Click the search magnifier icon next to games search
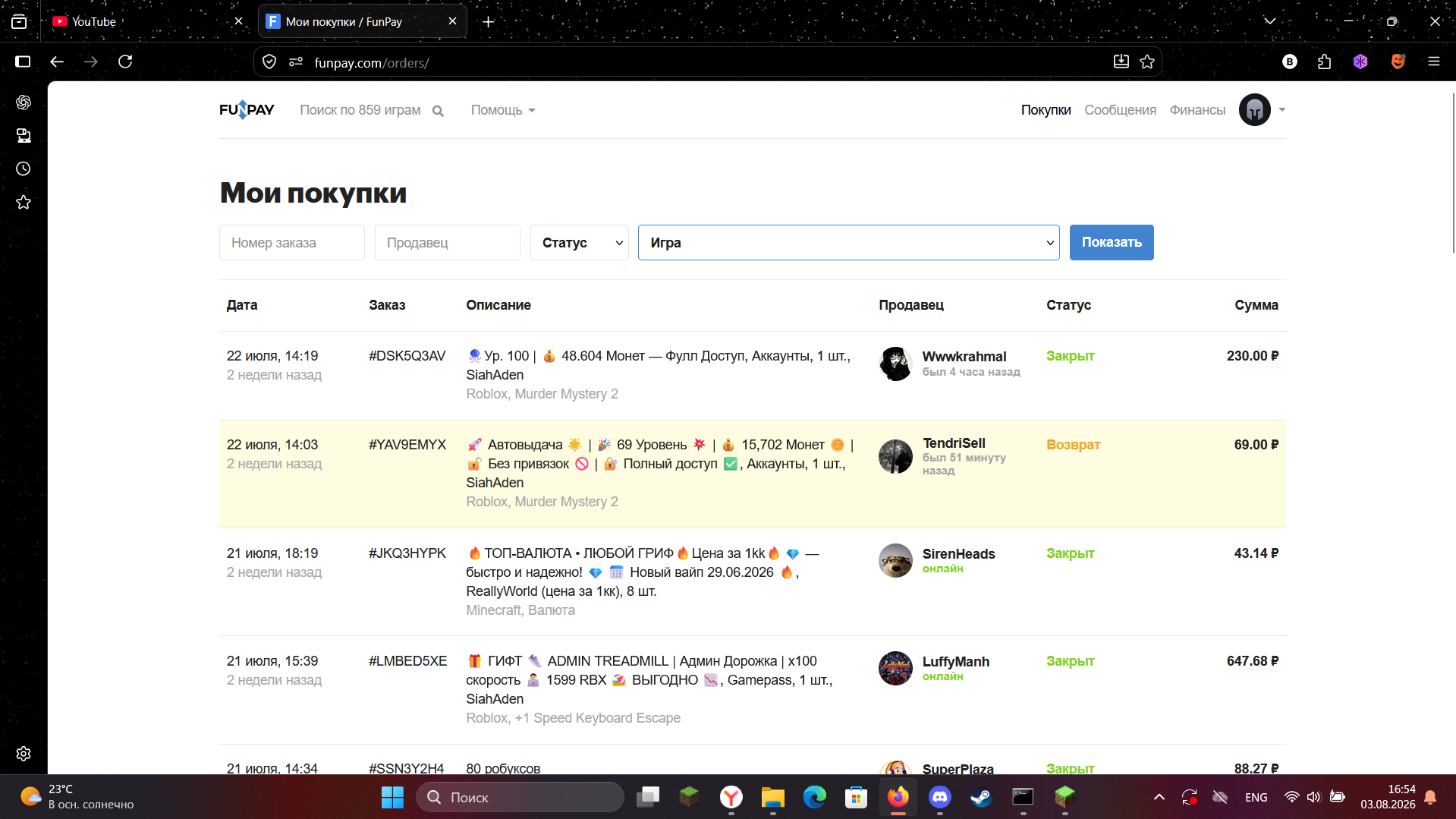This screenshot has height=819, width=1456. click(x=438, y=111)
